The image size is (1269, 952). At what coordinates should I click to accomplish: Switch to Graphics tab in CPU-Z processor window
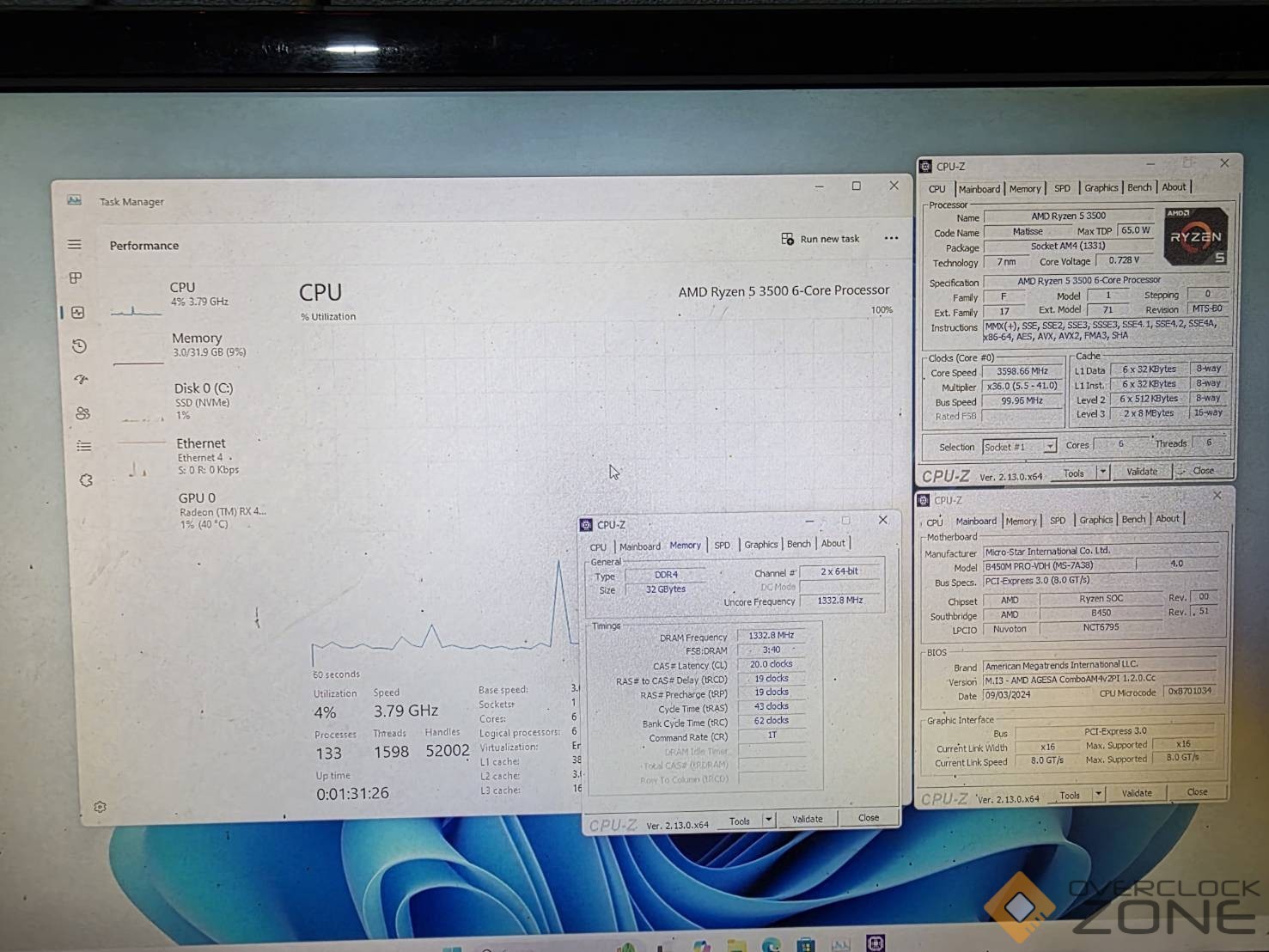[x=1101, y=188]
